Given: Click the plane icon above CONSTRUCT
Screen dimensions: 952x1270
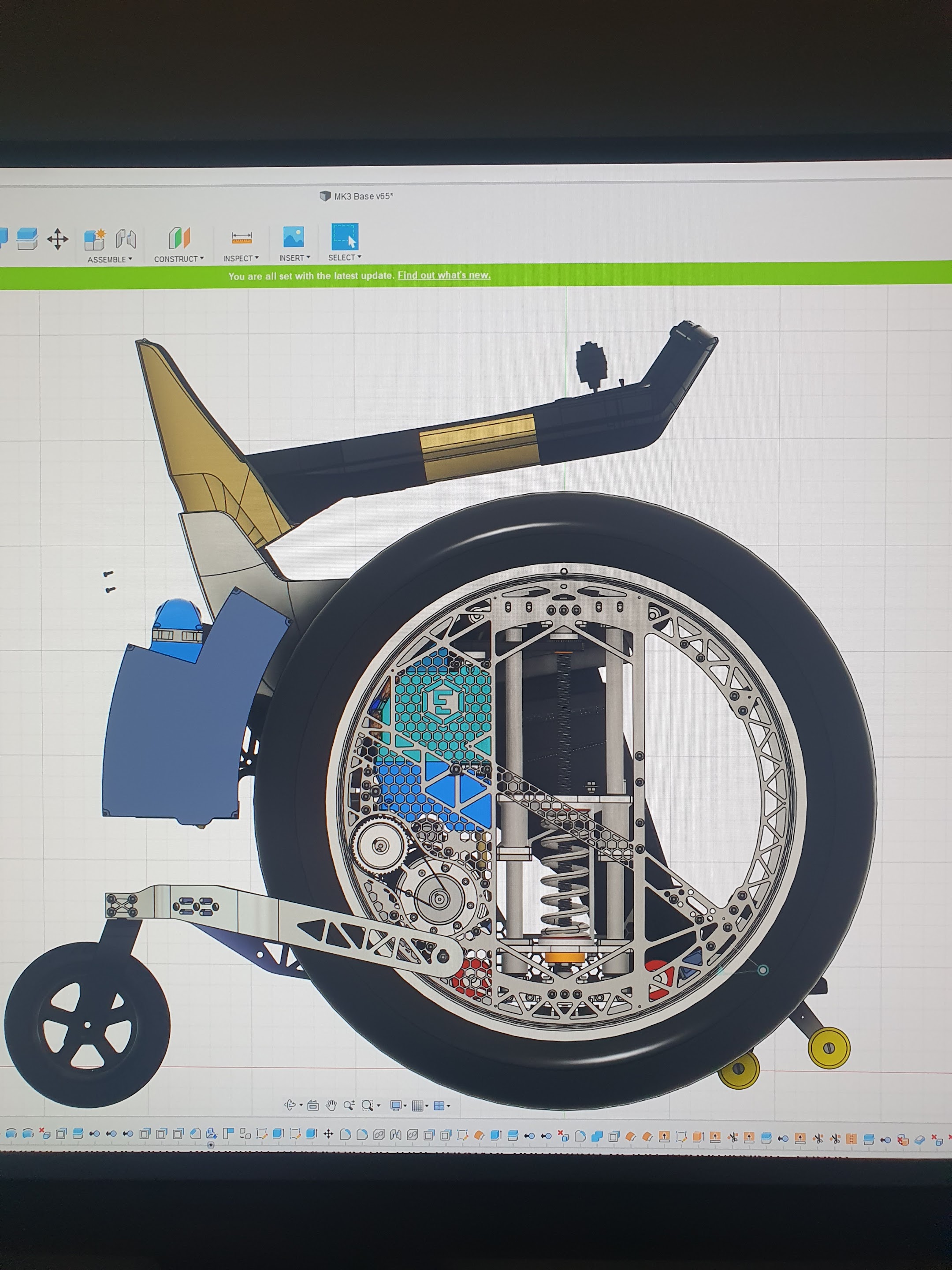Looking at the screenshot, I should point(179,238).
